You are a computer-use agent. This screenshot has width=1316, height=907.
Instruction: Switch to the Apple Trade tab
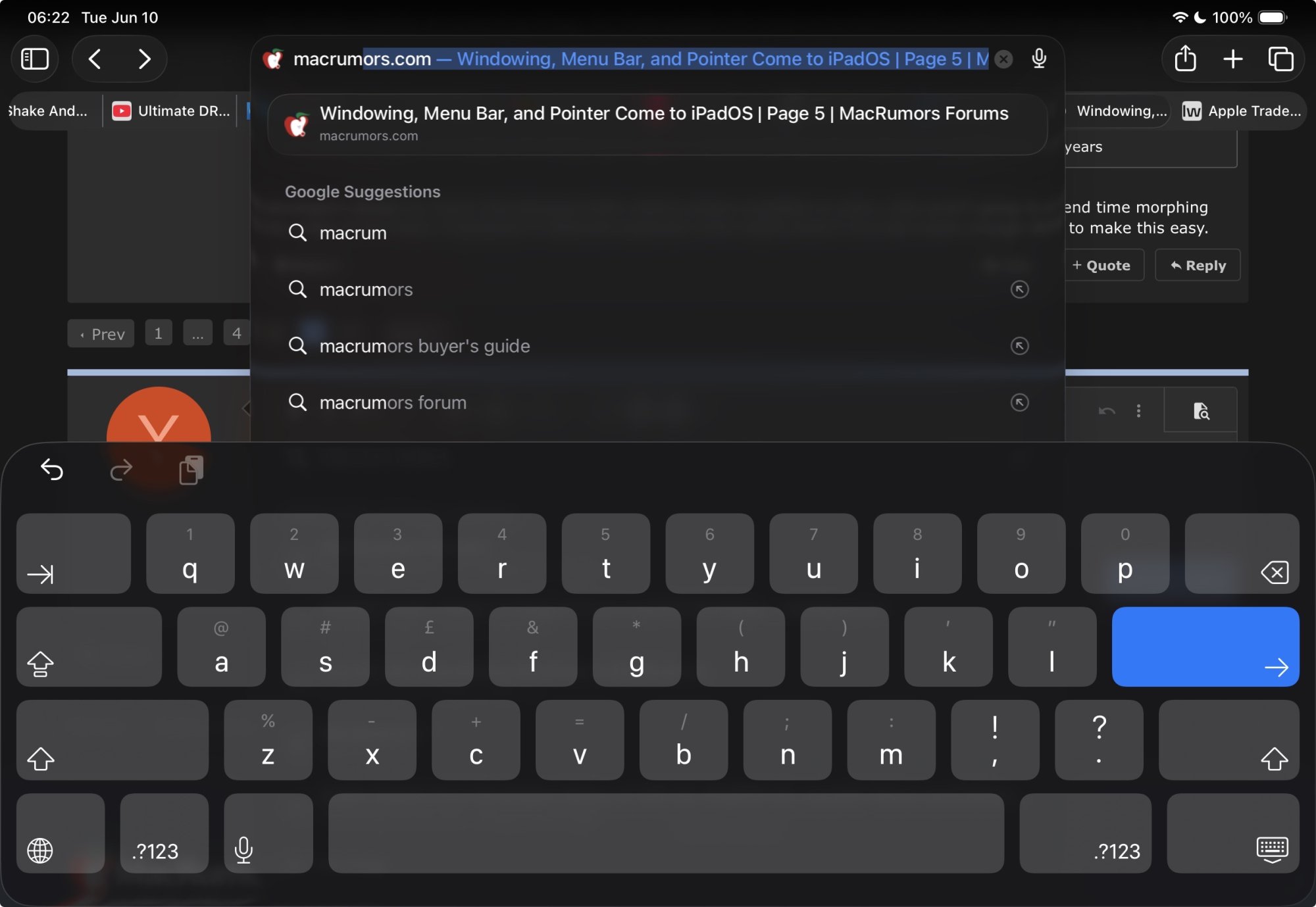click(x=1242, y=111)
